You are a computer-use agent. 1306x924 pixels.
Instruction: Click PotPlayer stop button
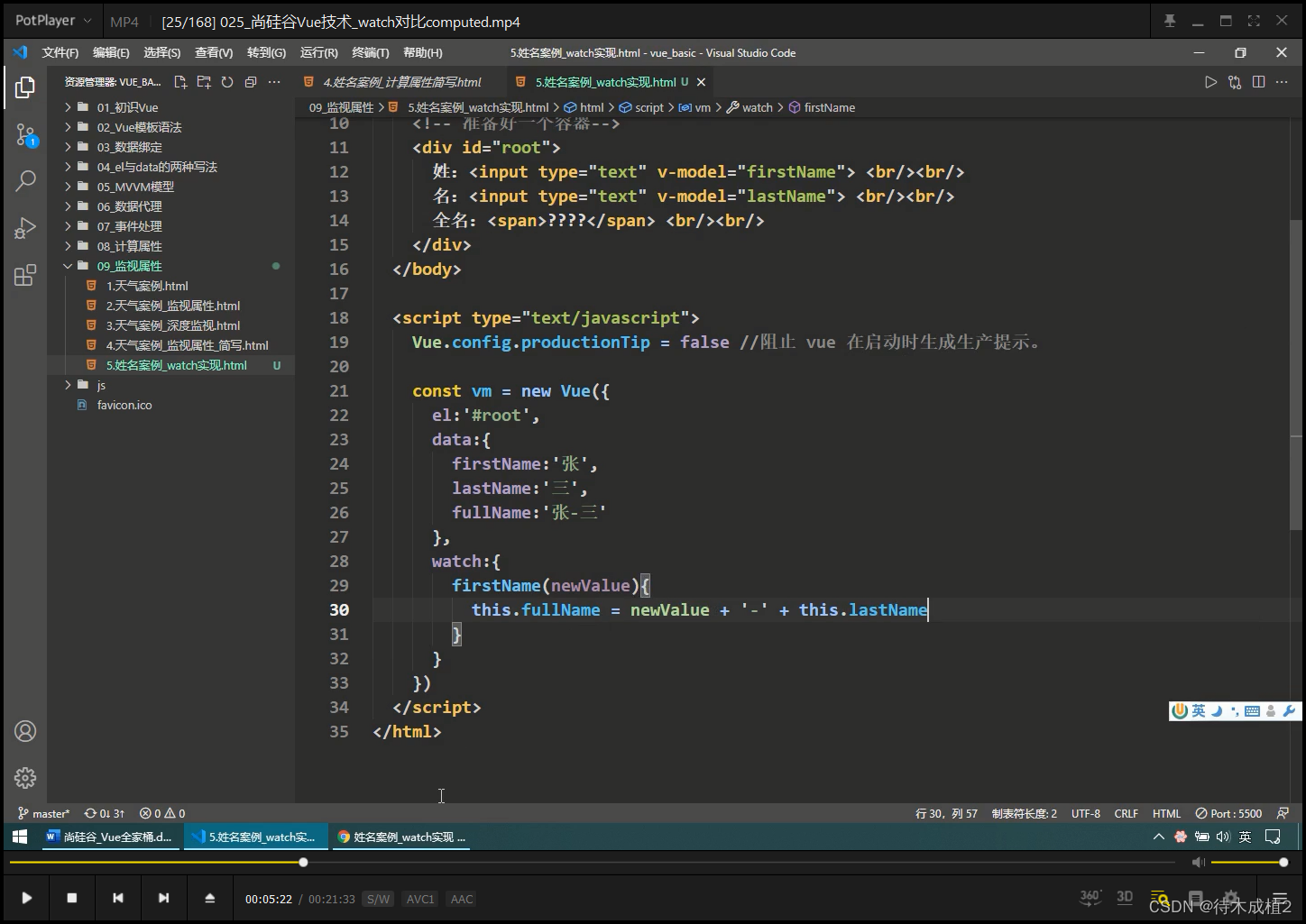(72, 898)
